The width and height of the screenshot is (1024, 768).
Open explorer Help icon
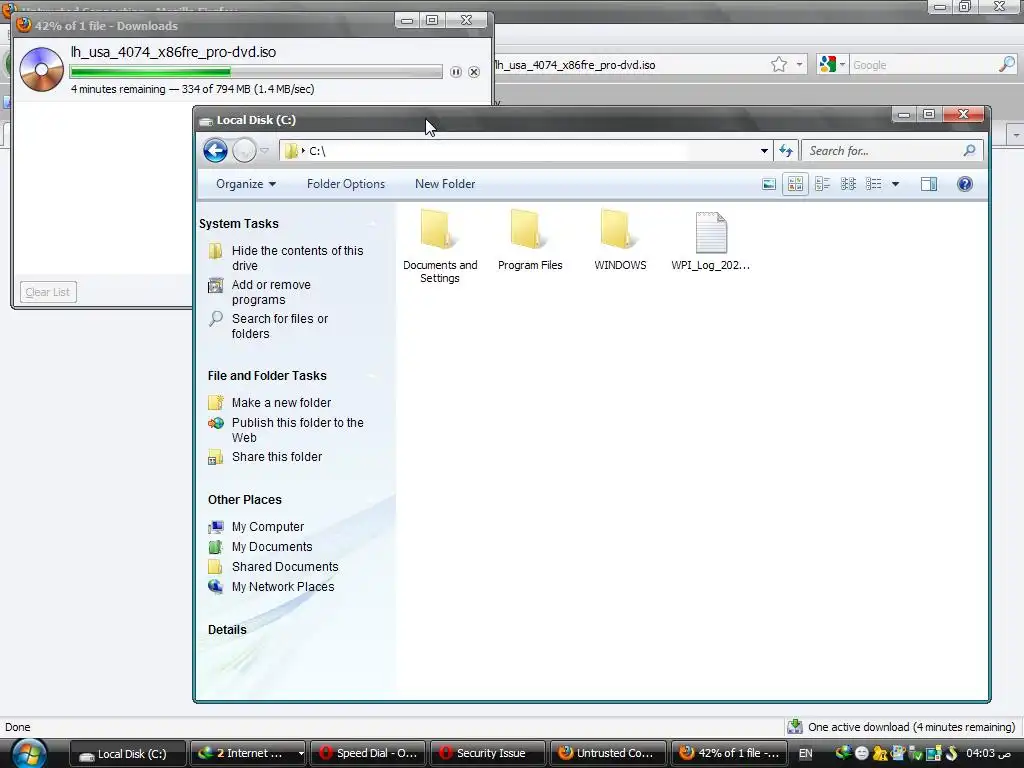tap(965, 184)
